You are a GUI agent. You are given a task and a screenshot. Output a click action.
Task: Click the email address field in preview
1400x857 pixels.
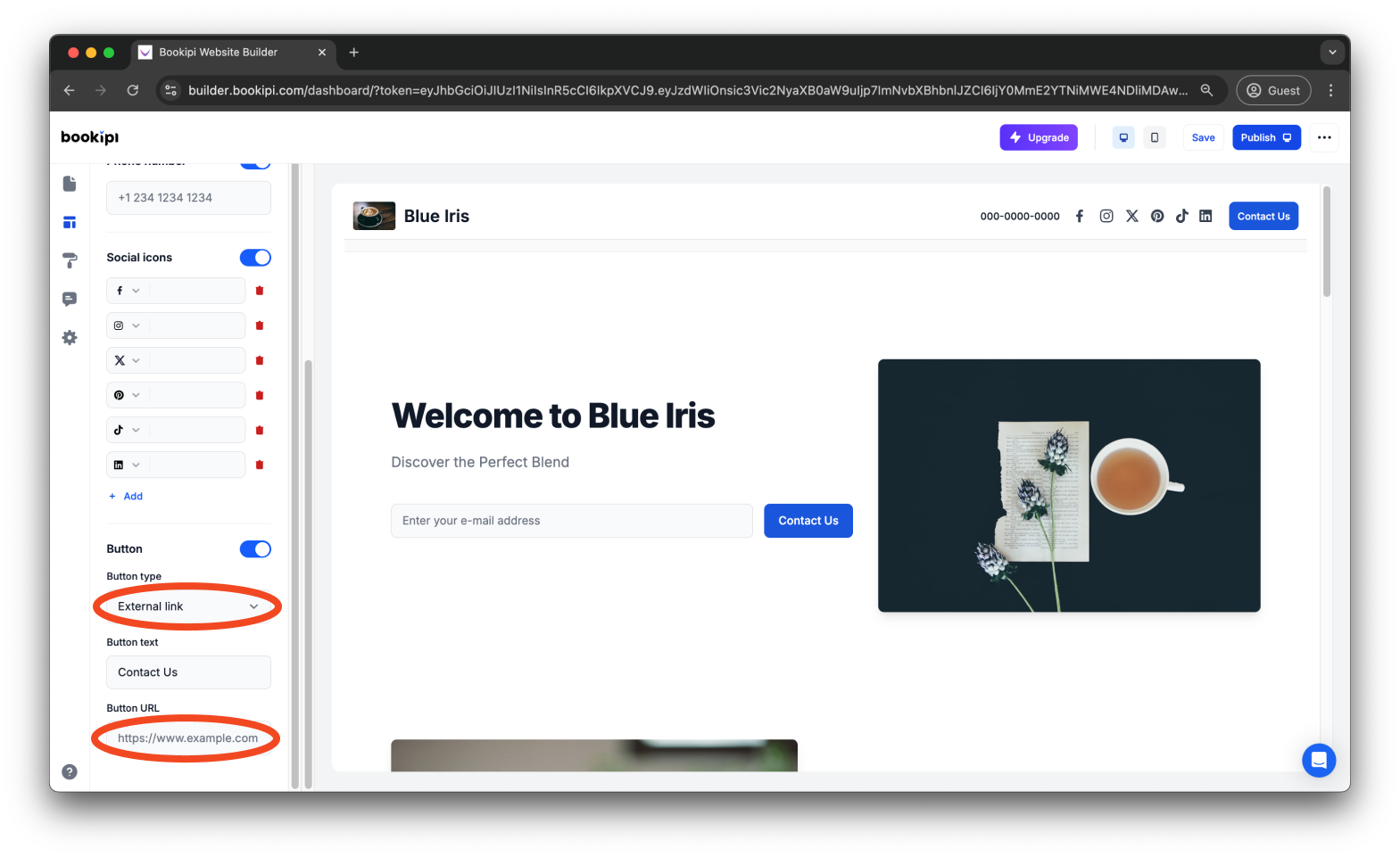pos(572,521)
